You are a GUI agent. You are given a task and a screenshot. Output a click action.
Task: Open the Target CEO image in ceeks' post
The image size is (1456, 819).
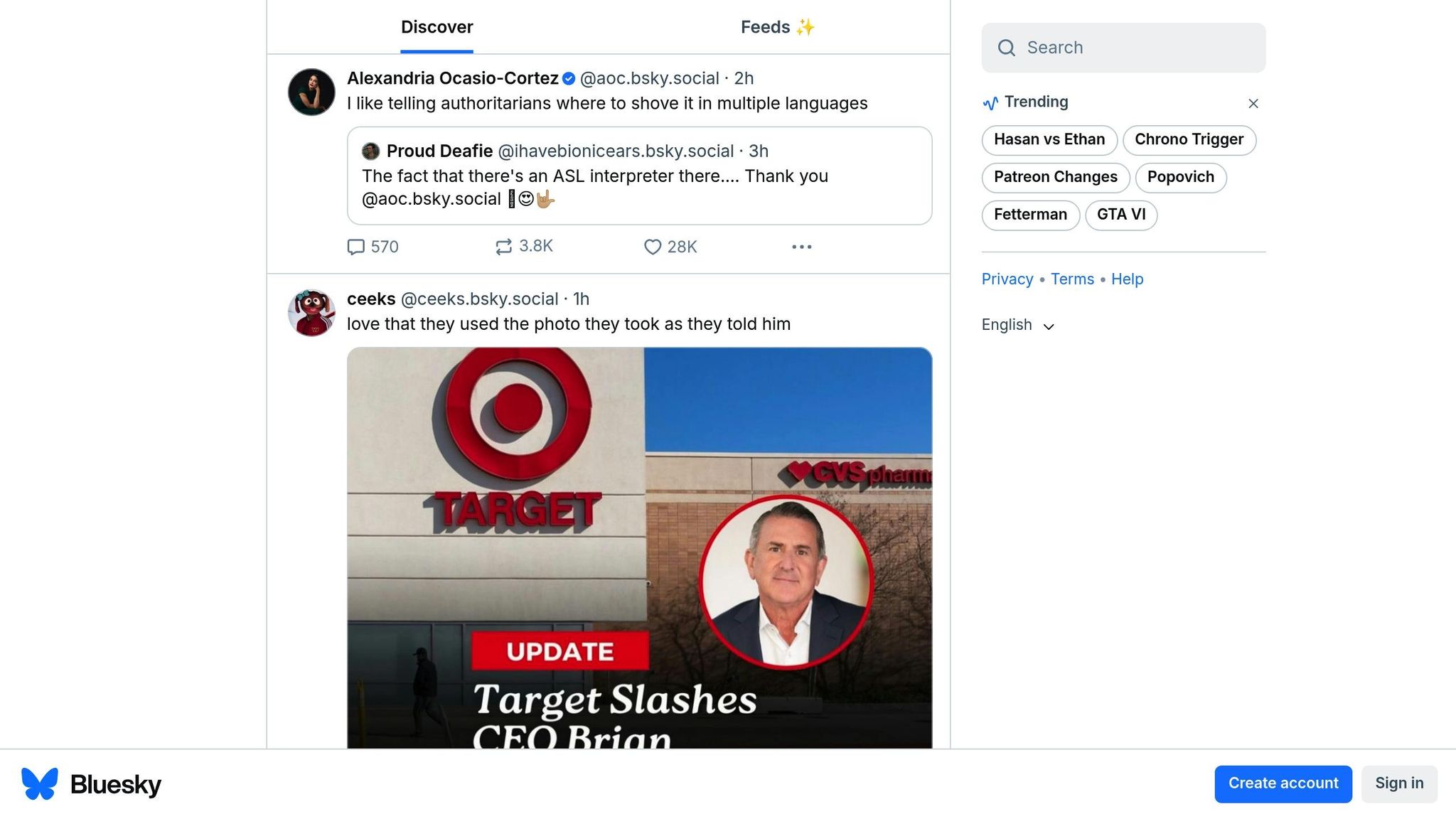pyautogui.click(x=639, y=547)
